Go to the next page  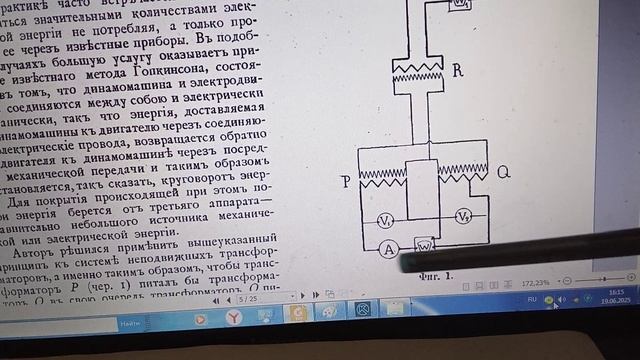303,295
